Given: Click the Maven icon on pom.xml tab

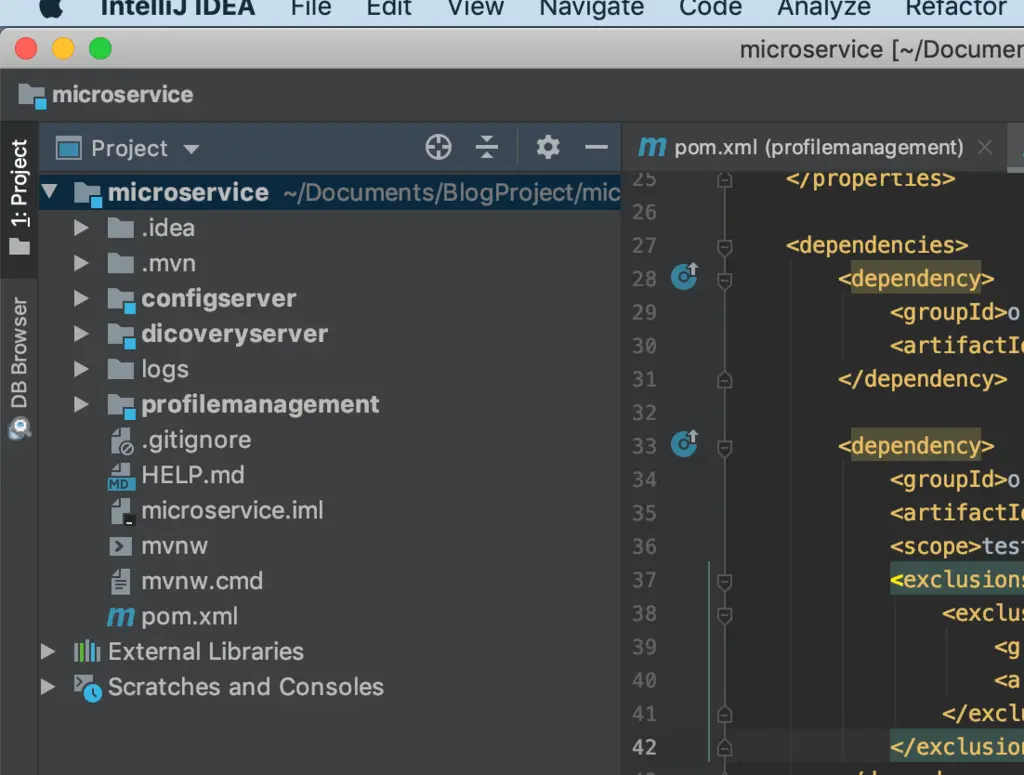Looking at the screenshot, I should [652, 148].
